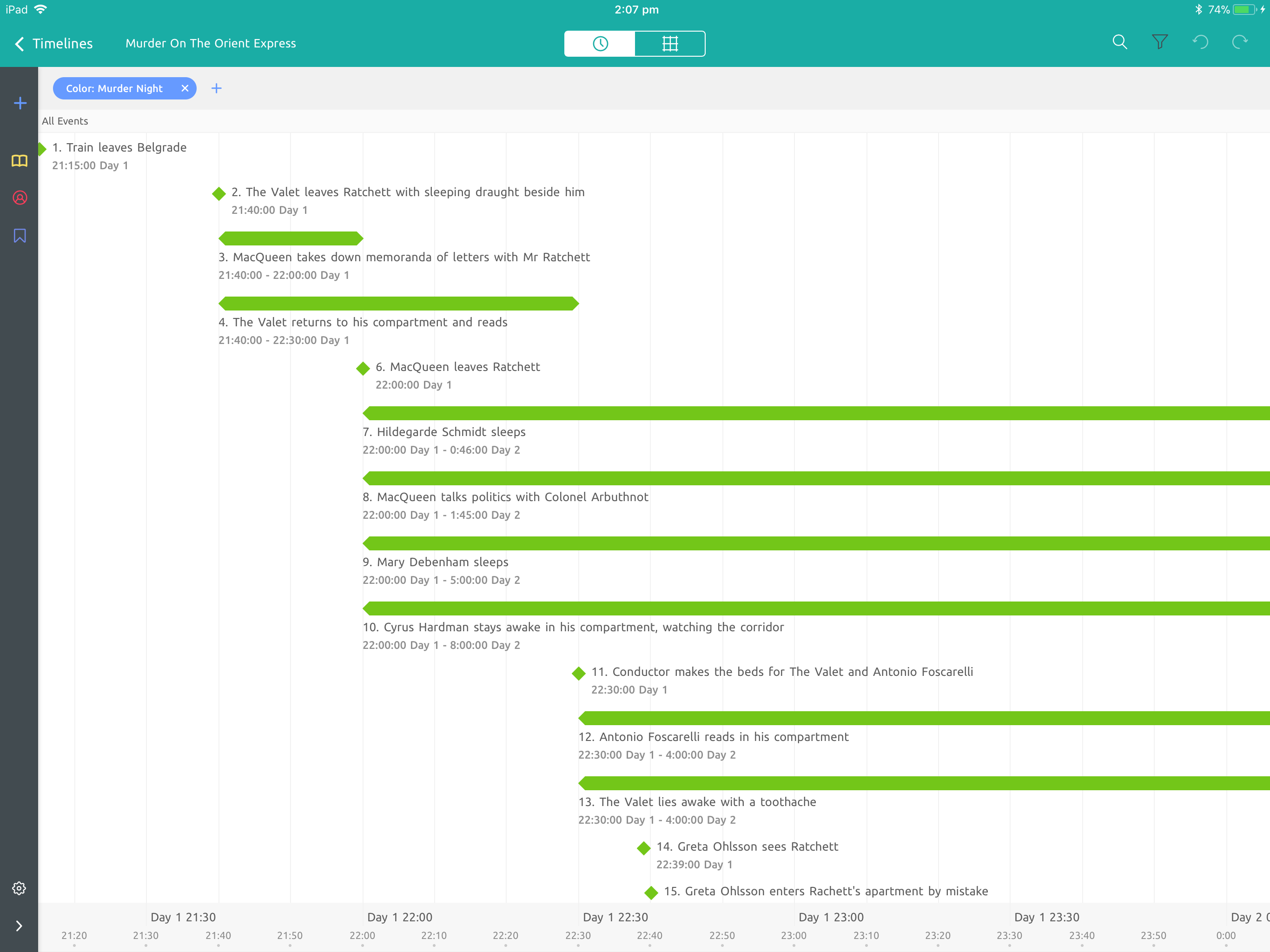1270x952 pixels.
Task: Click '15. Greta Ohlsson enters' title text
Action: point(826,891)
